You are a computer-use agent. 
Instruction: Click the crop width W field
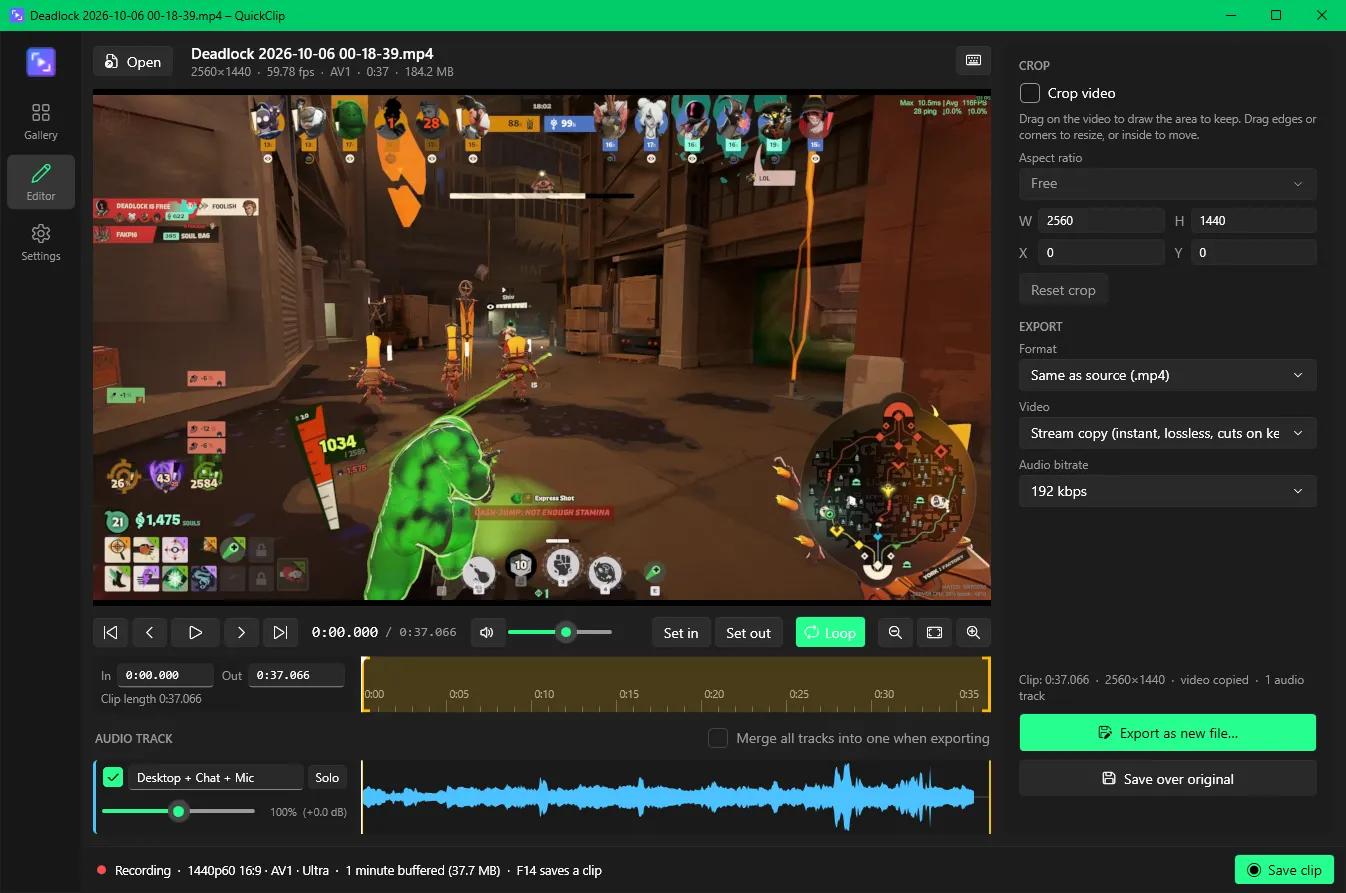coord(1101,221)
